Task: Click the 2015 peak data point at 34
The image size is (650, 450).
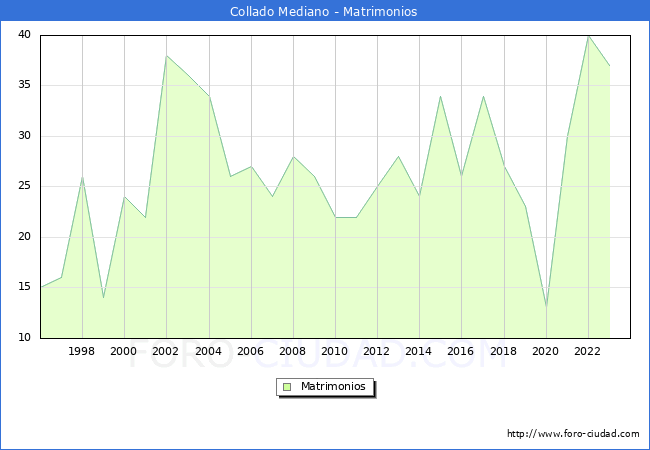Action: [x=440, y=96]
